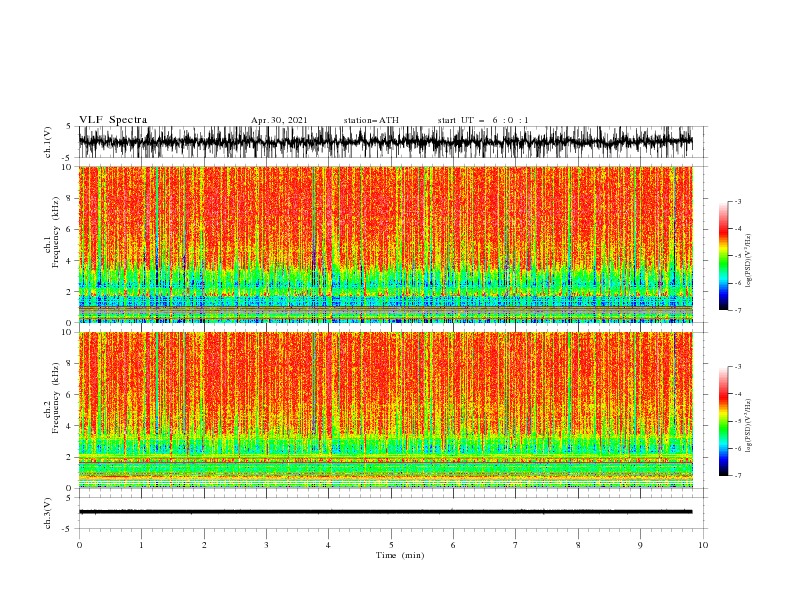Click the time axis tick label '0'
Screen dimensions: 792x612
(79, 545)
